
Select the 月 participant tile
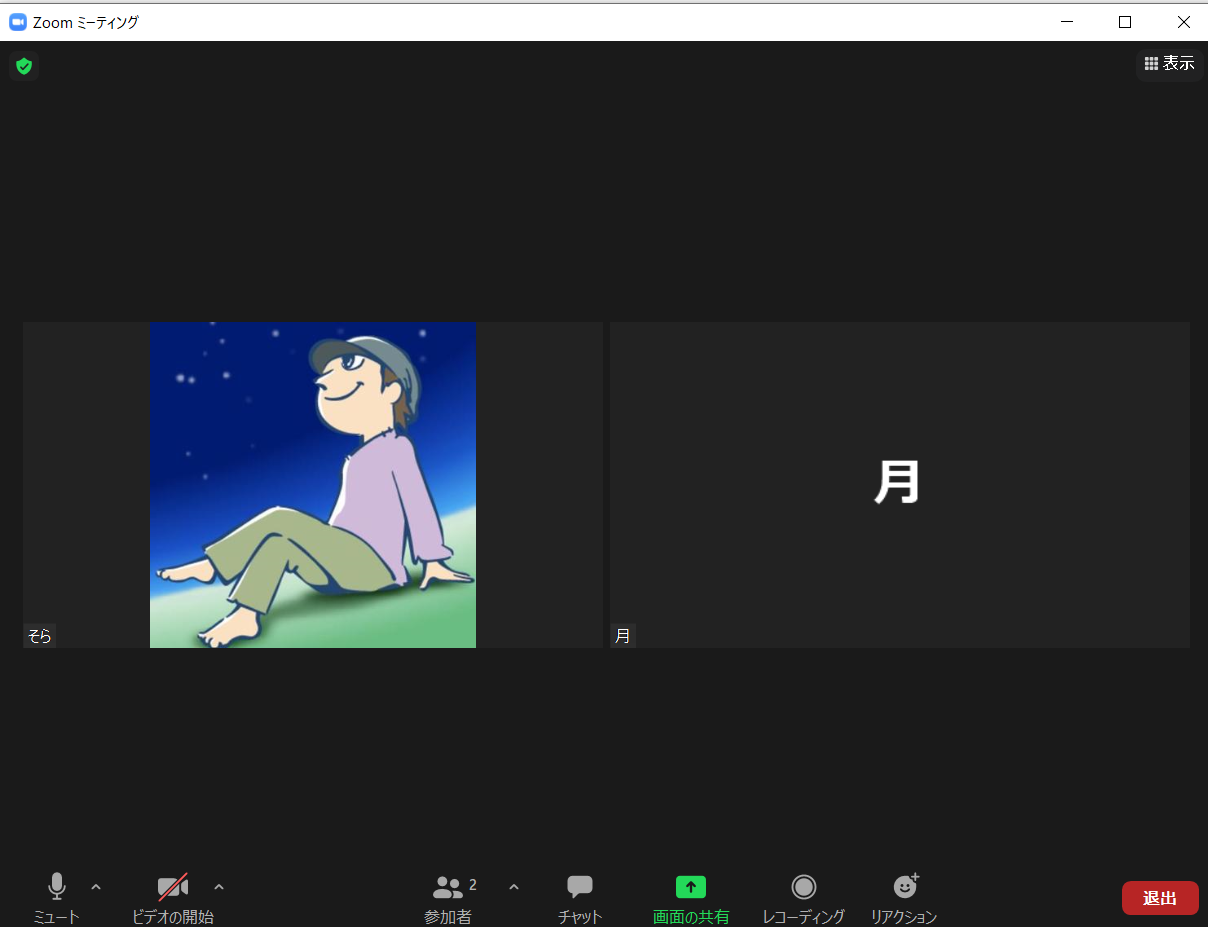[899, 485]
